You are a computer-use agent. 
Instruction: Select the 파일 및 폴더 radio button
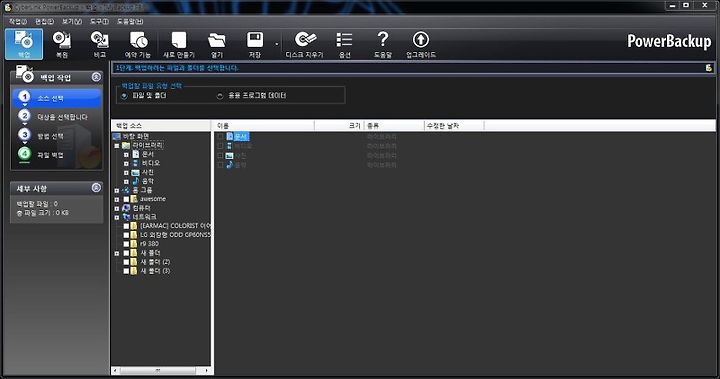[124, 96]
